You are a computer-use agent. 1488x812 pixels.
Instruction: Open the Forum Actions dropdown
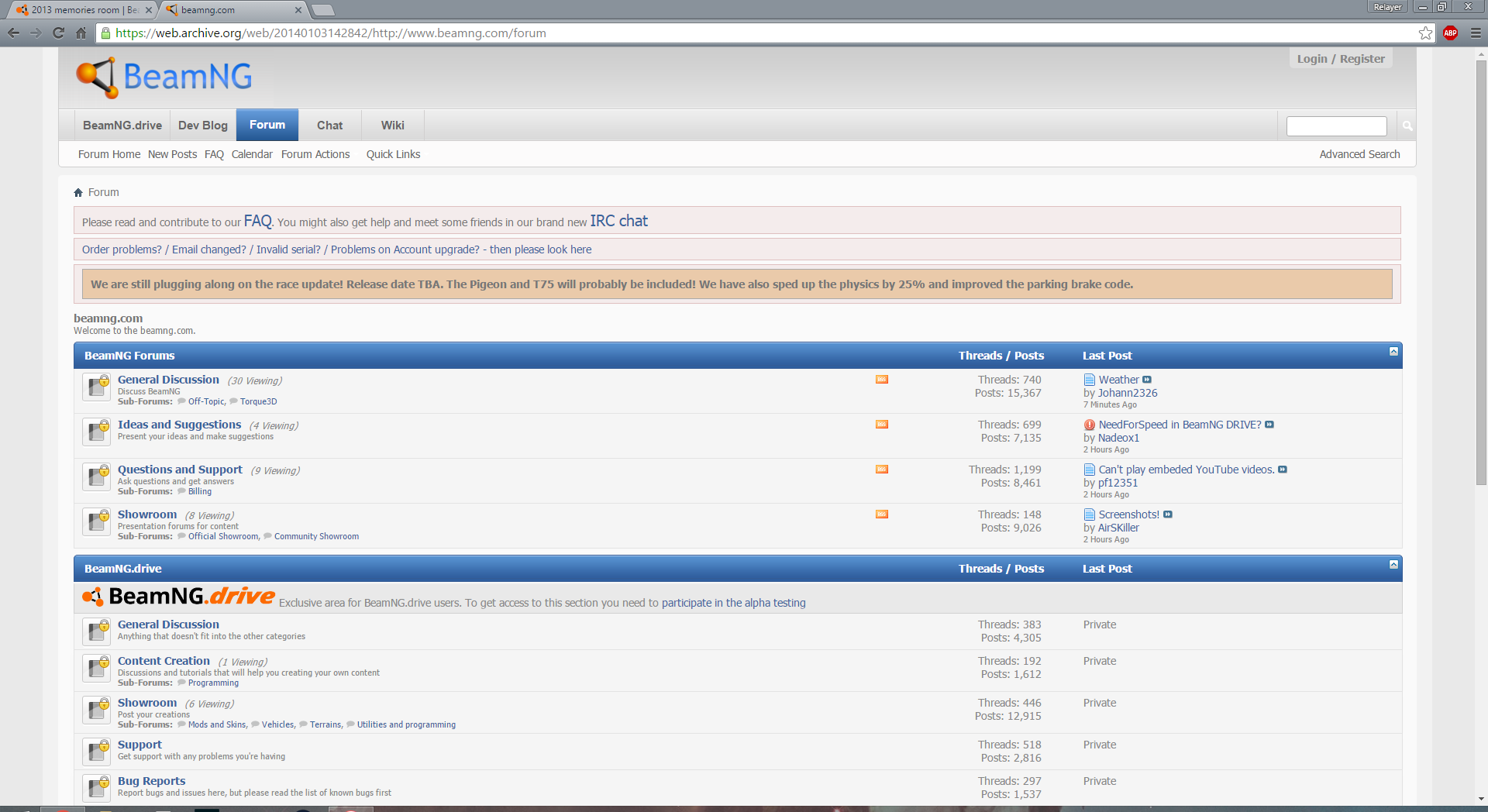315,154
